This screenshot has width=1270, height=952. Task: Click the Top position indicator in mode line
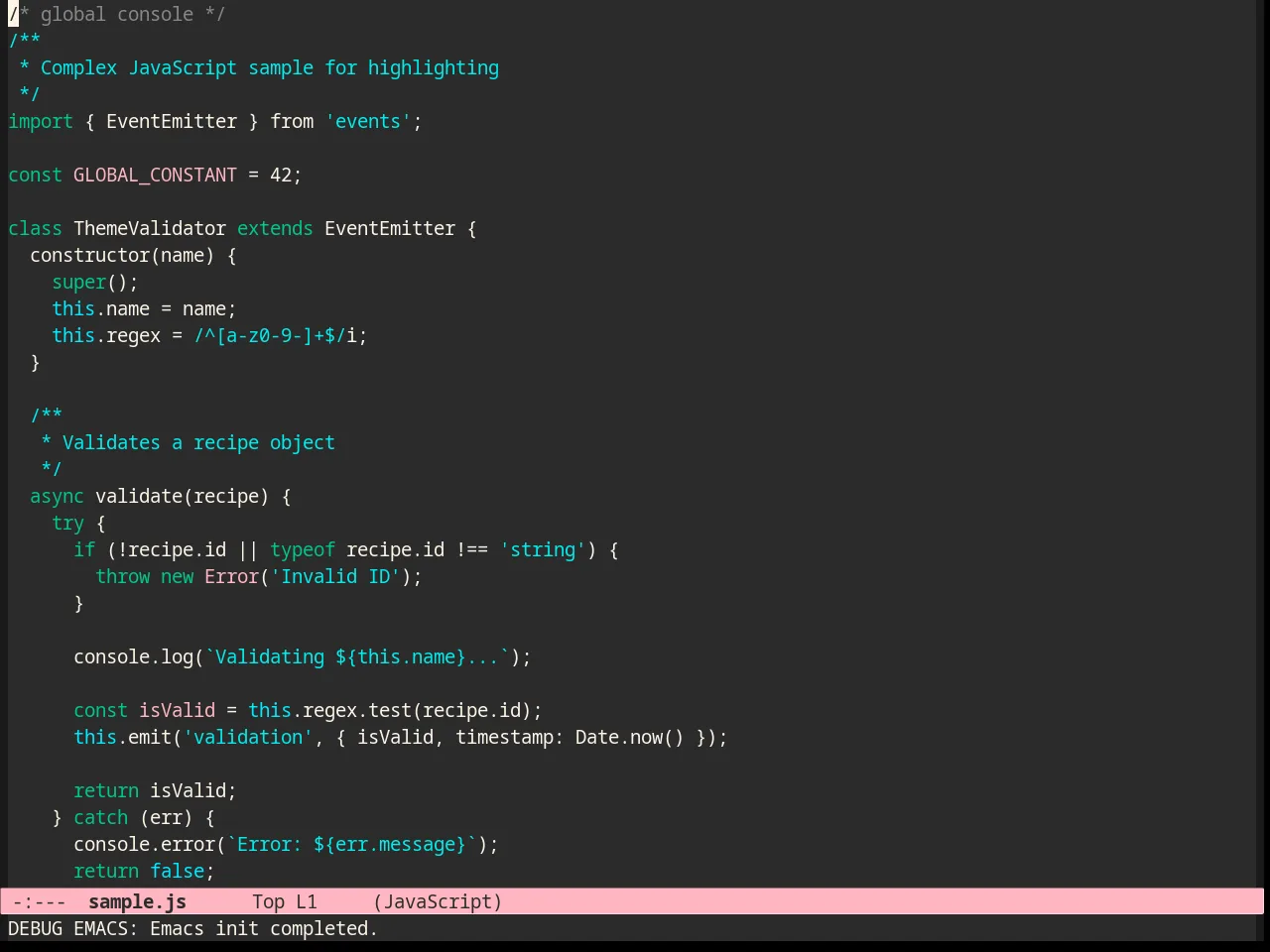[268, 901]
